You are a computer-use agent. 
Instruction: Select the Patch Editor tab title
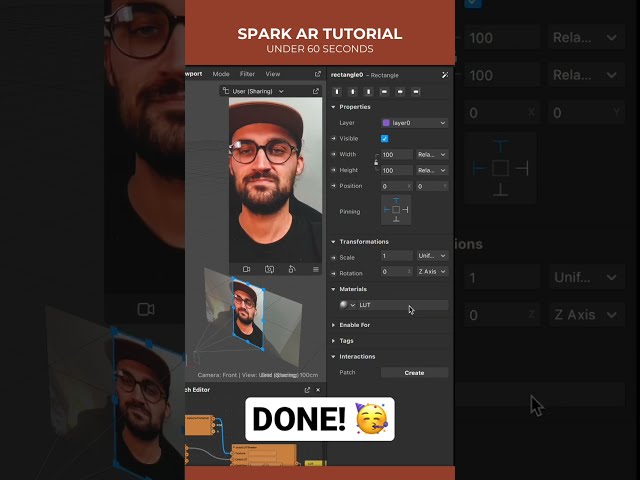[x=198, y=390]
